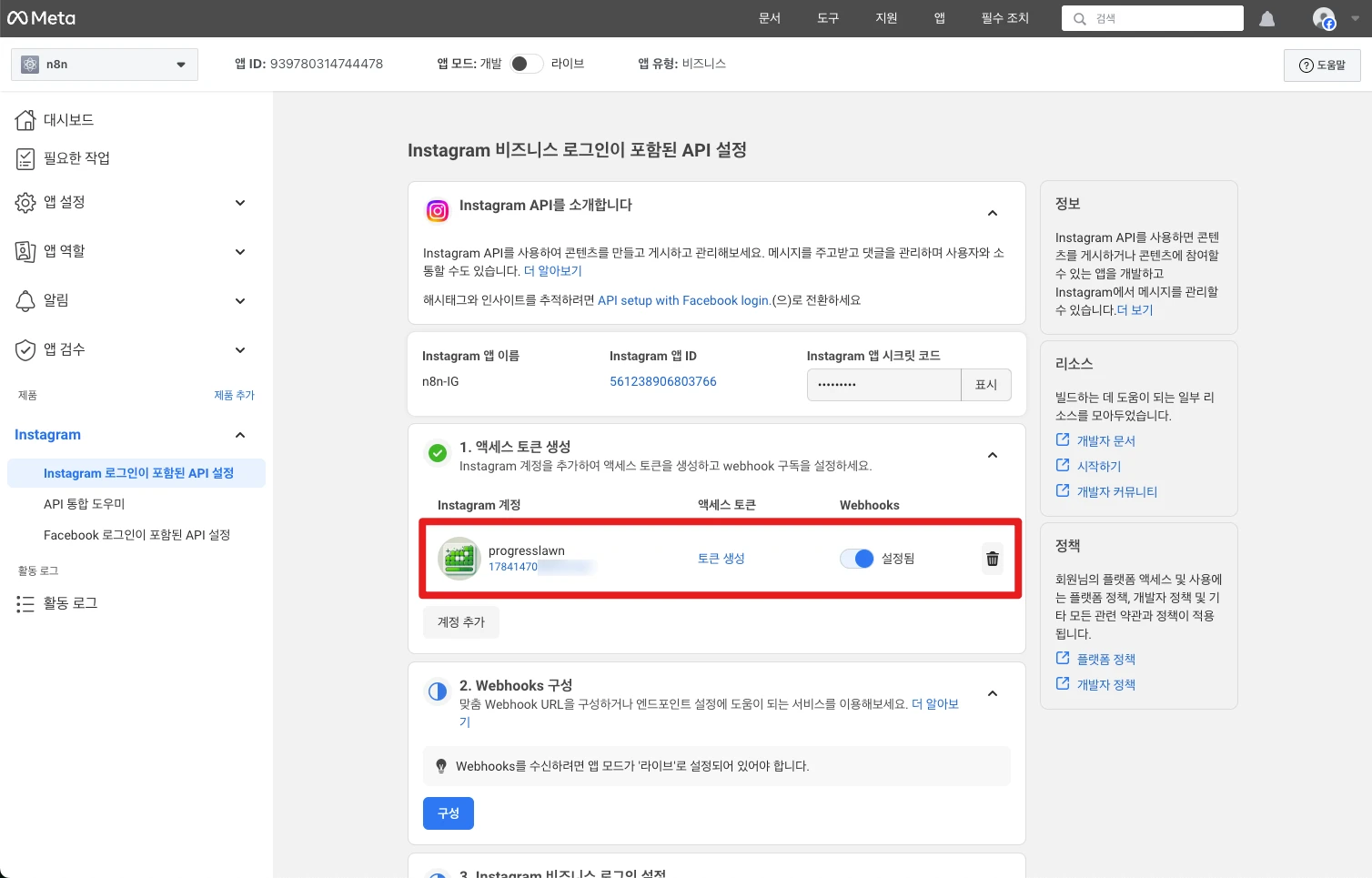
Task: Open the 도구 top menu
Action: tap(828, 18)
